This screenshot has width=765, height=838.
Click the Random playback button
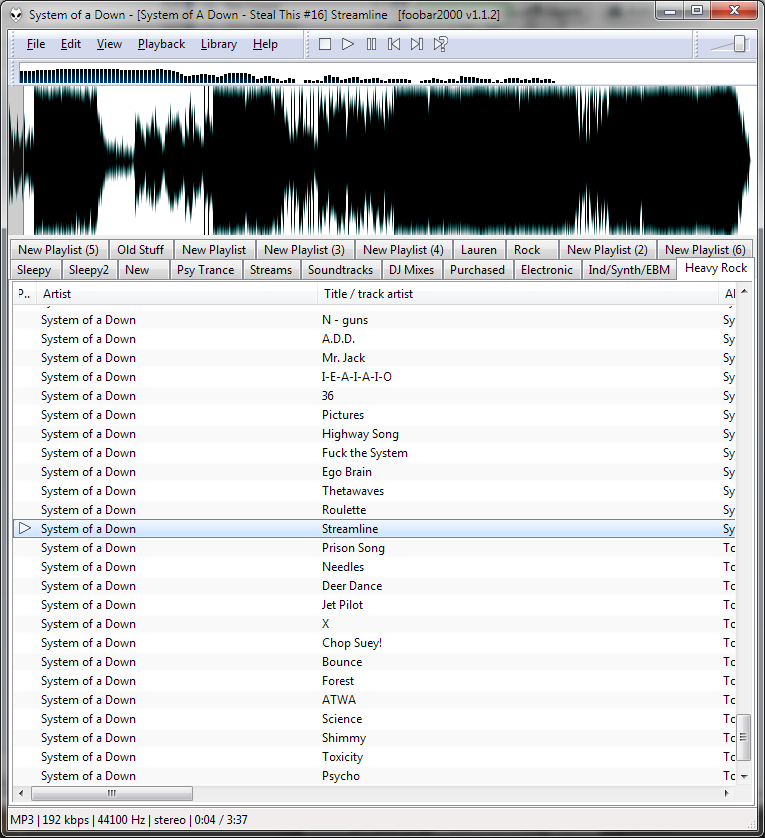point(441,44)
